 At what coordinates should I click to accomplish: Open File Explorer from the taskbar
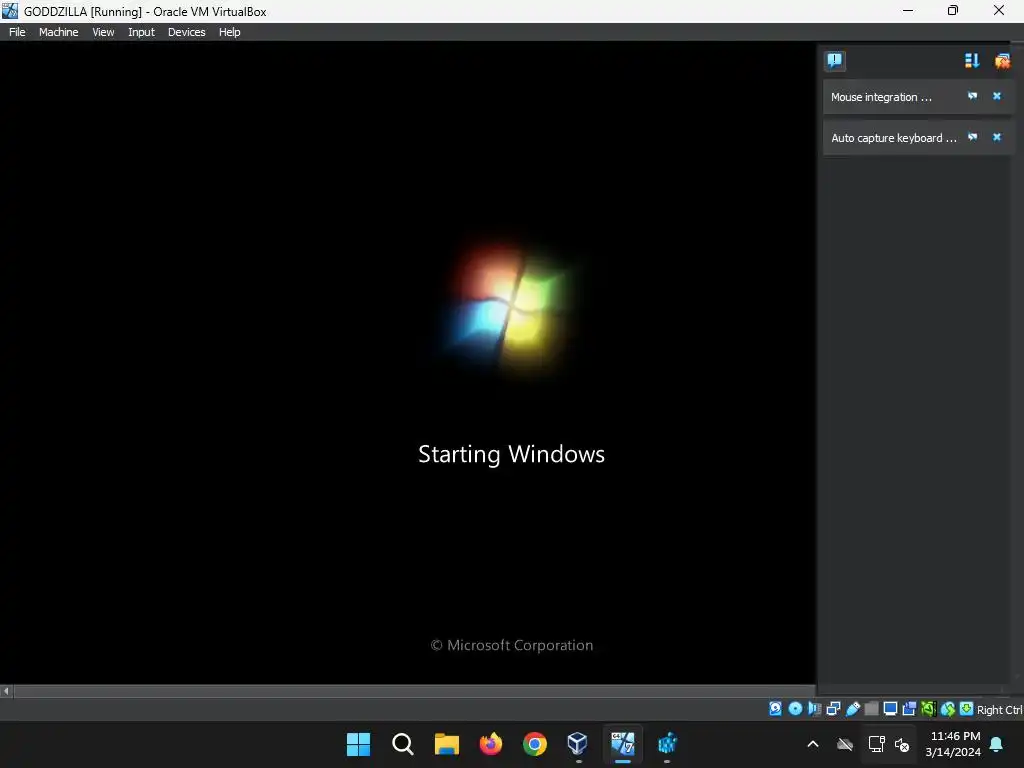[447, 744]
